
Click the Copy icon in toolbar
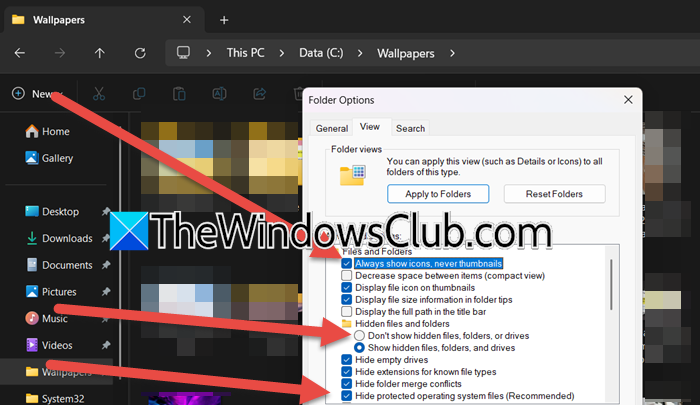coord(139,94)
